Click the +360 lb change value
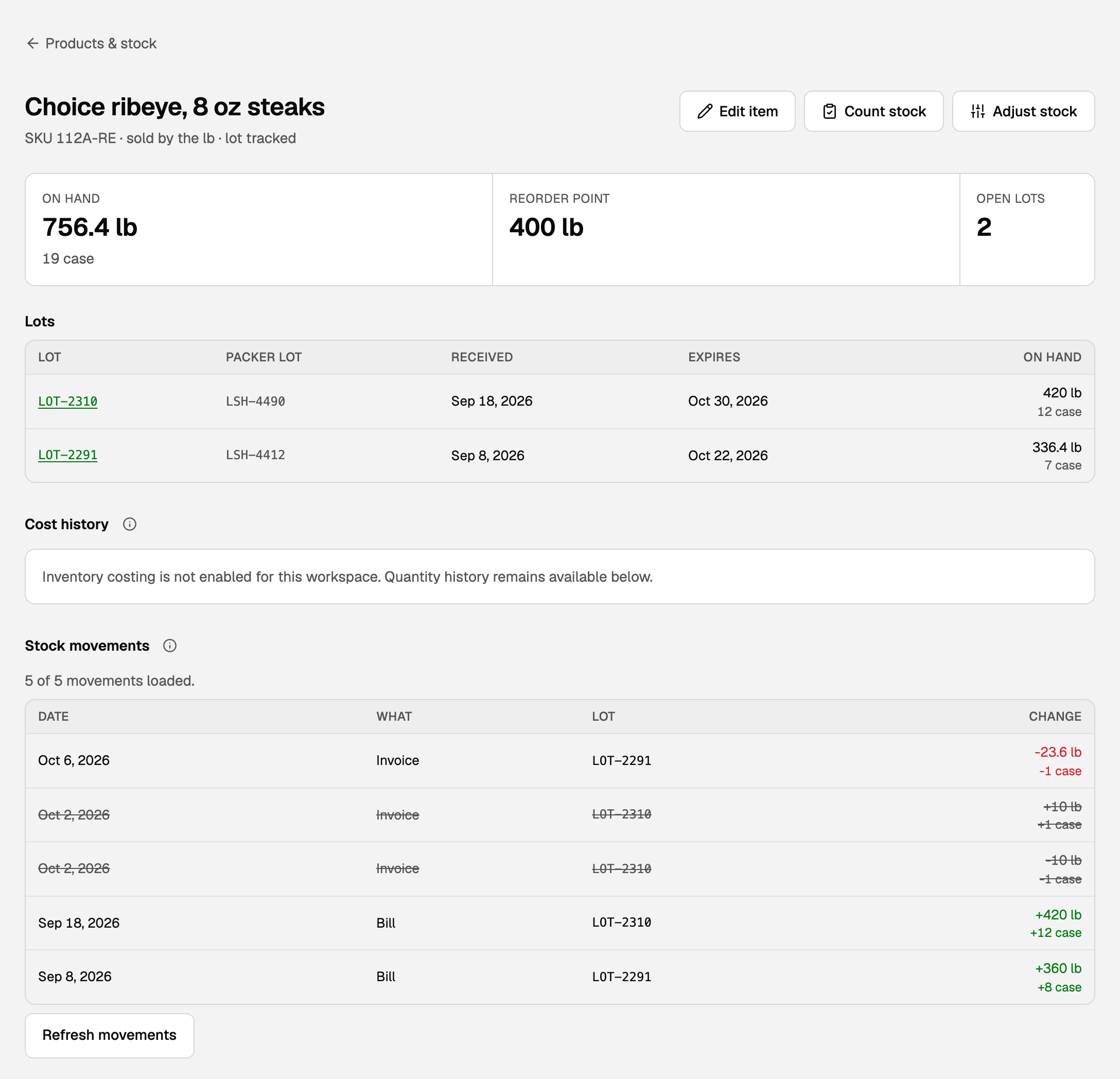This screenshot has width=1120, height=1079. pos(1058,968)
